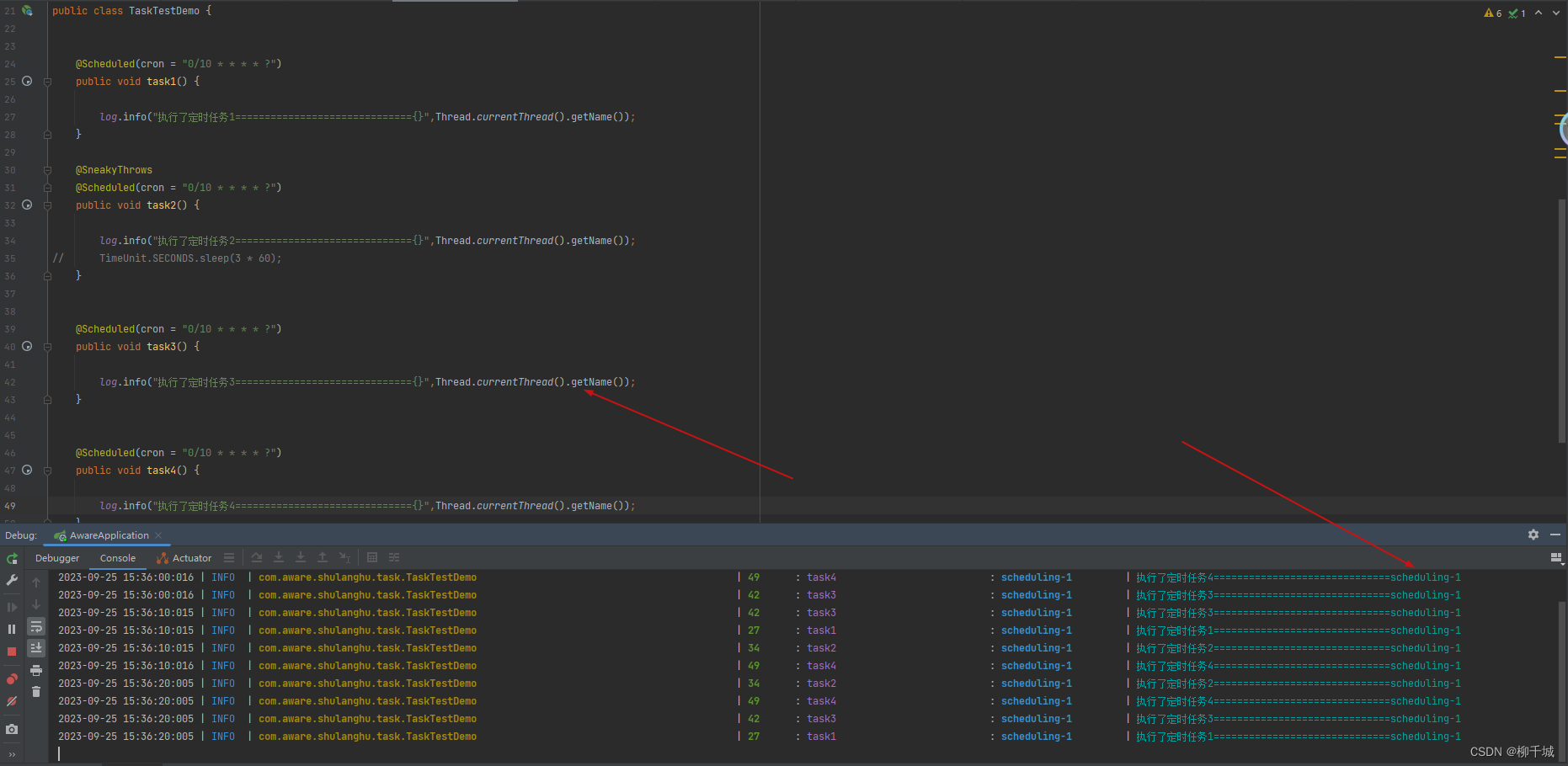Rerun AwareApplication with the green rerun icon
Screen dimensions: 1568x766
(x=12, y=559)
